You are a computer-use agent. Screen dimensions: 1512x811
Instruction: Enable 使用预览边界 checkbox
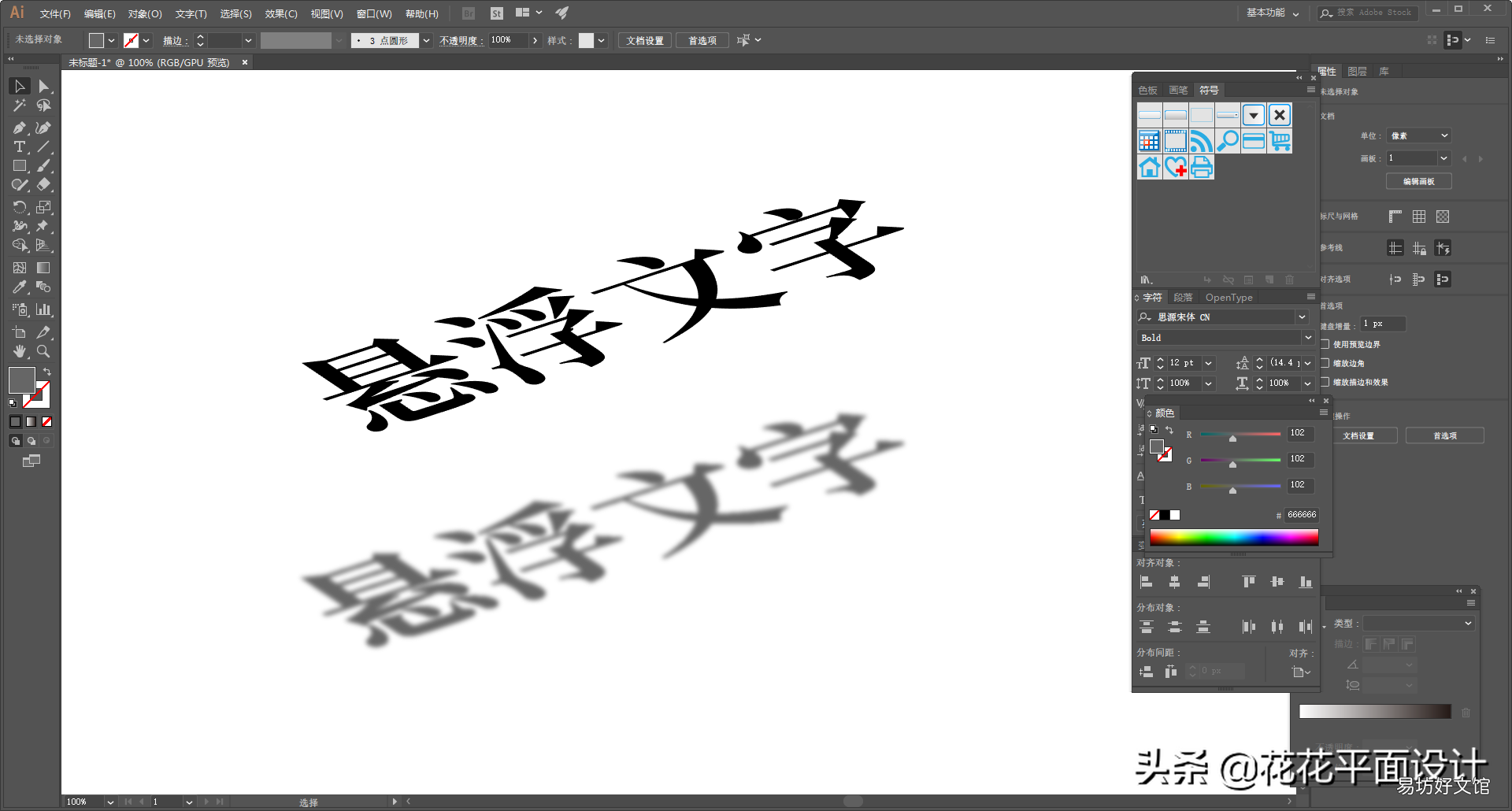1325,344
